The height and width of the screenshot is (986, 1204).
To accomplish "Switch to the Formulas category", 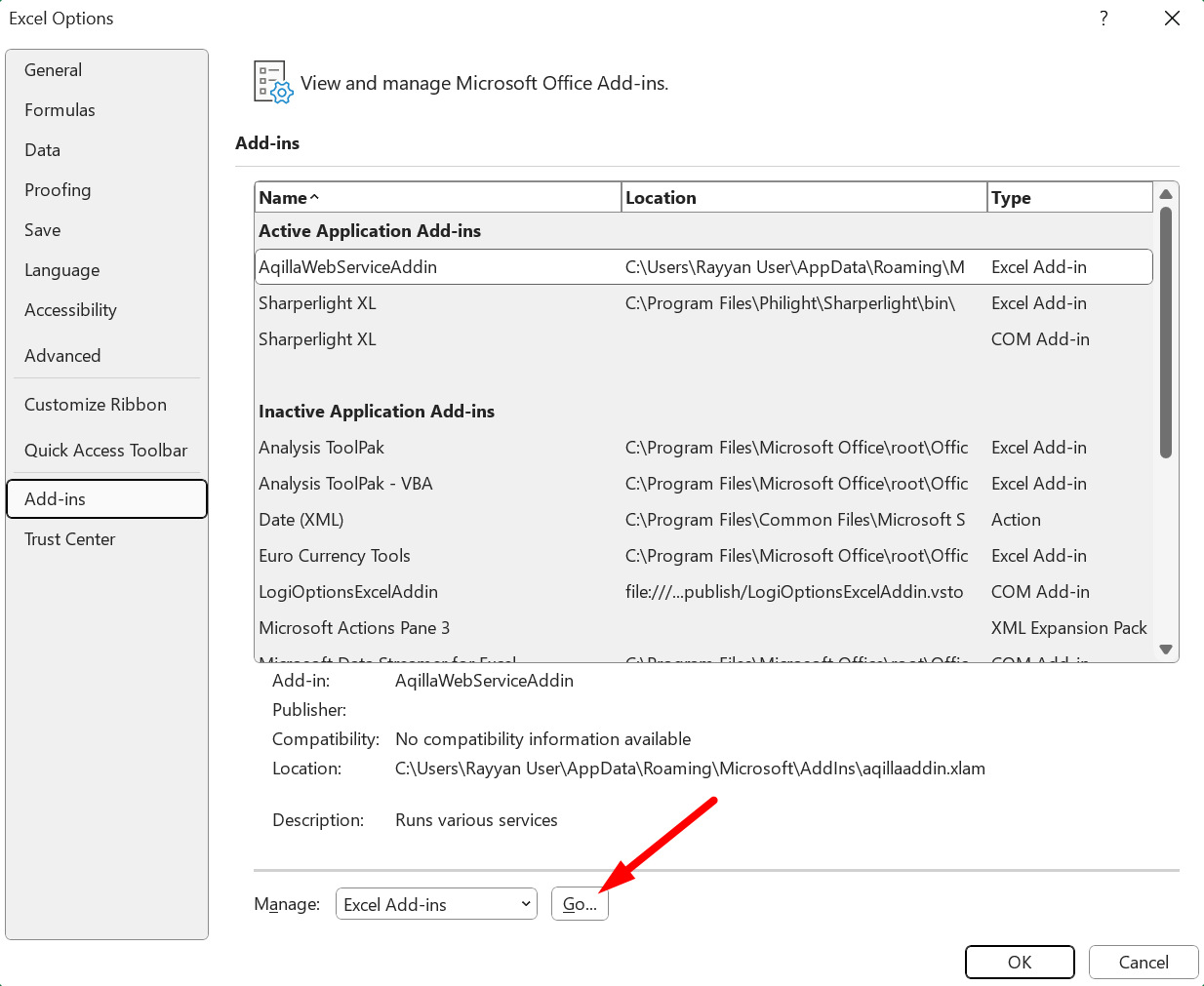I will tap(60, 110).
